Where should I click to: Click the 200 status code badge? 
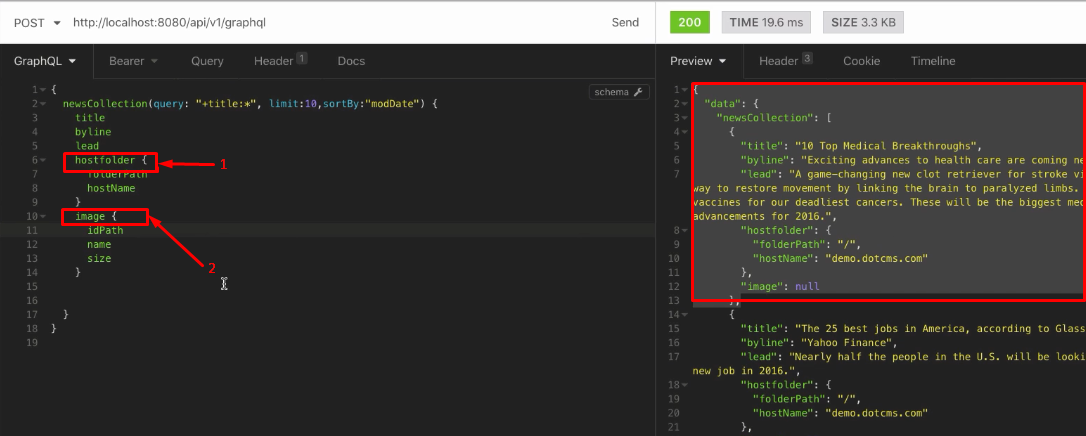pyautogui.click(x=689, y=22)
